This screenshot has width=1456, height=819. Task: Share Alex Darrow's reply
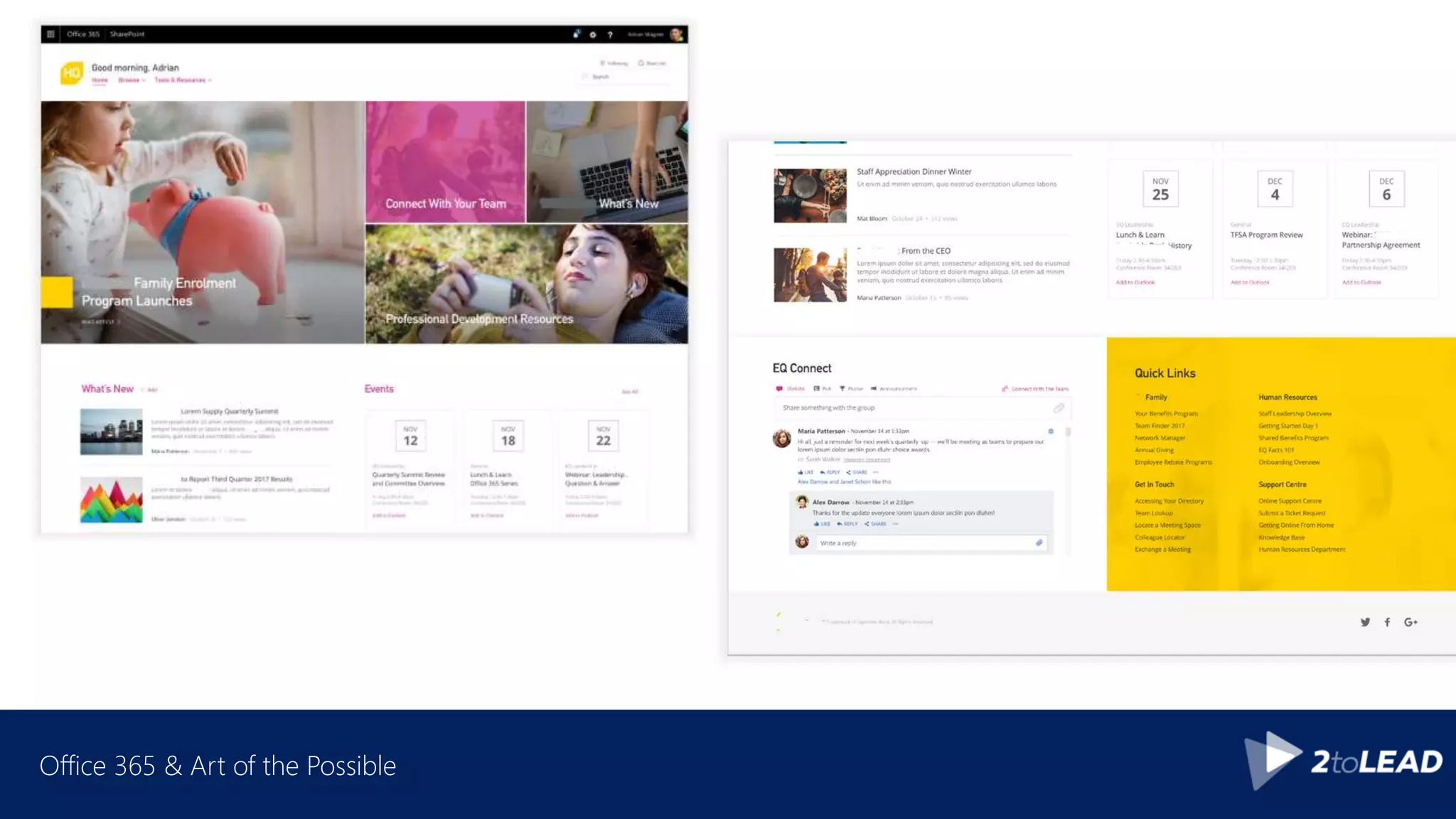pos(875,524)
